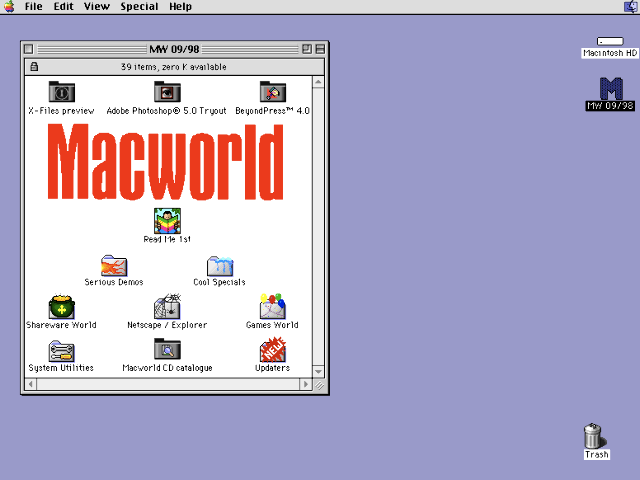
Task: Click the Macworld logo graphic
Action: (x=165, y=162)
